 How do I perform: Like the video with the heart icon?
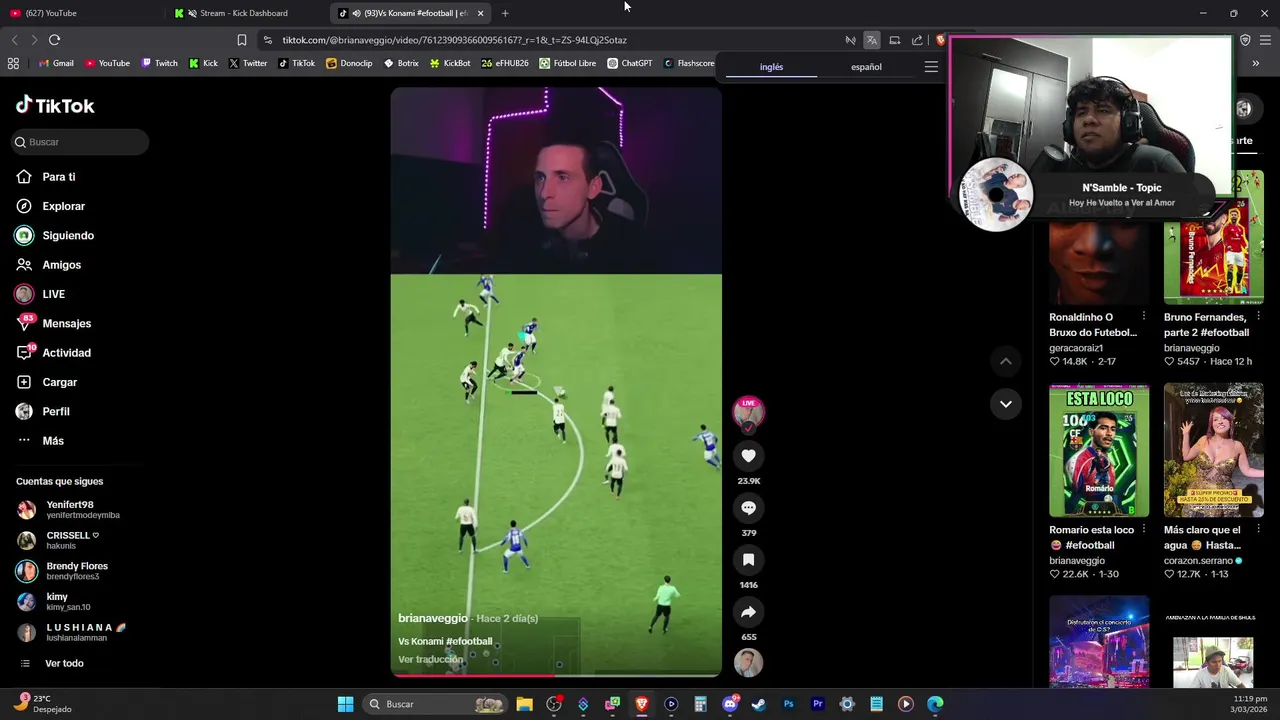tap(748, 456)
